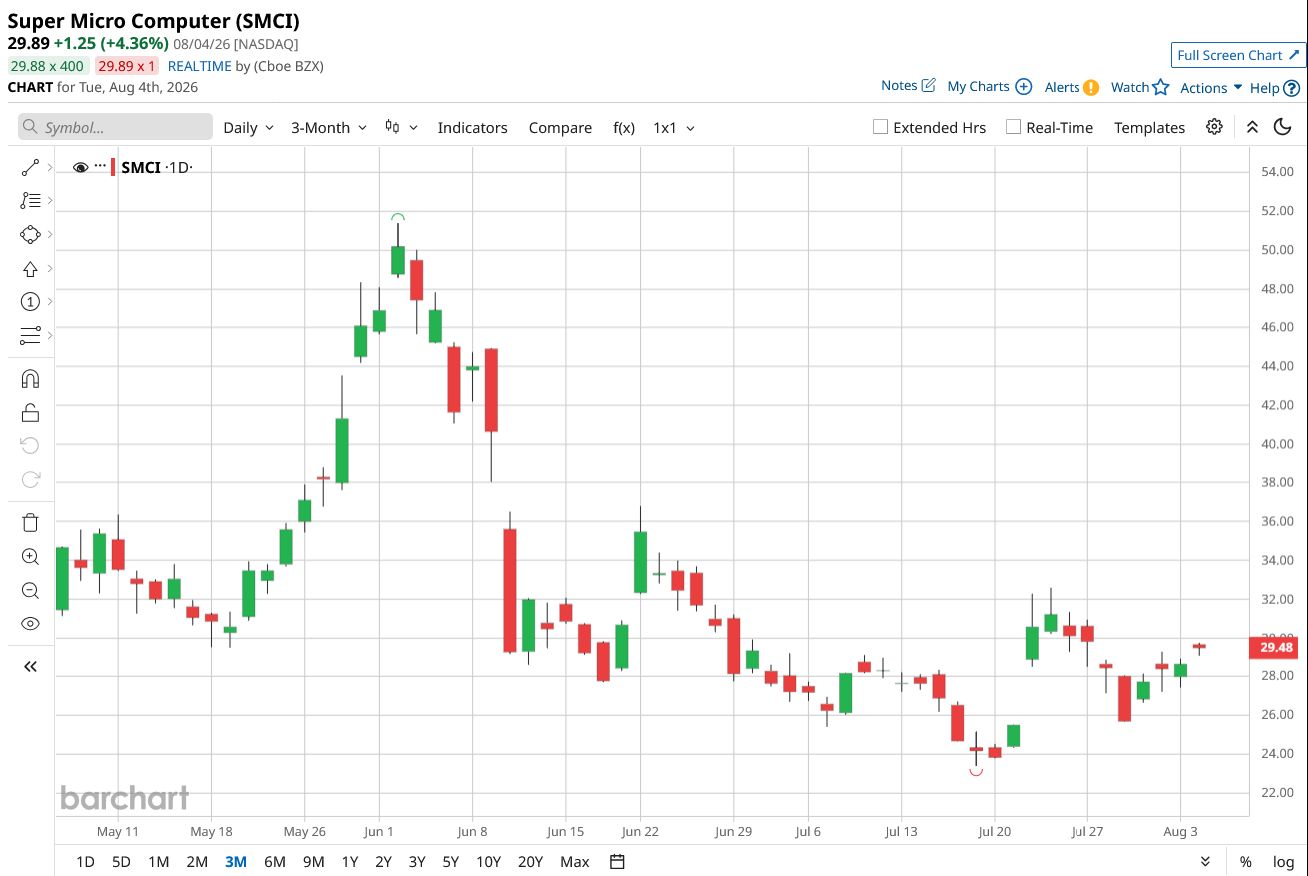Expand the small arrow beside the shapes tool
This screenshot has height=876, width=1308.
49,234
